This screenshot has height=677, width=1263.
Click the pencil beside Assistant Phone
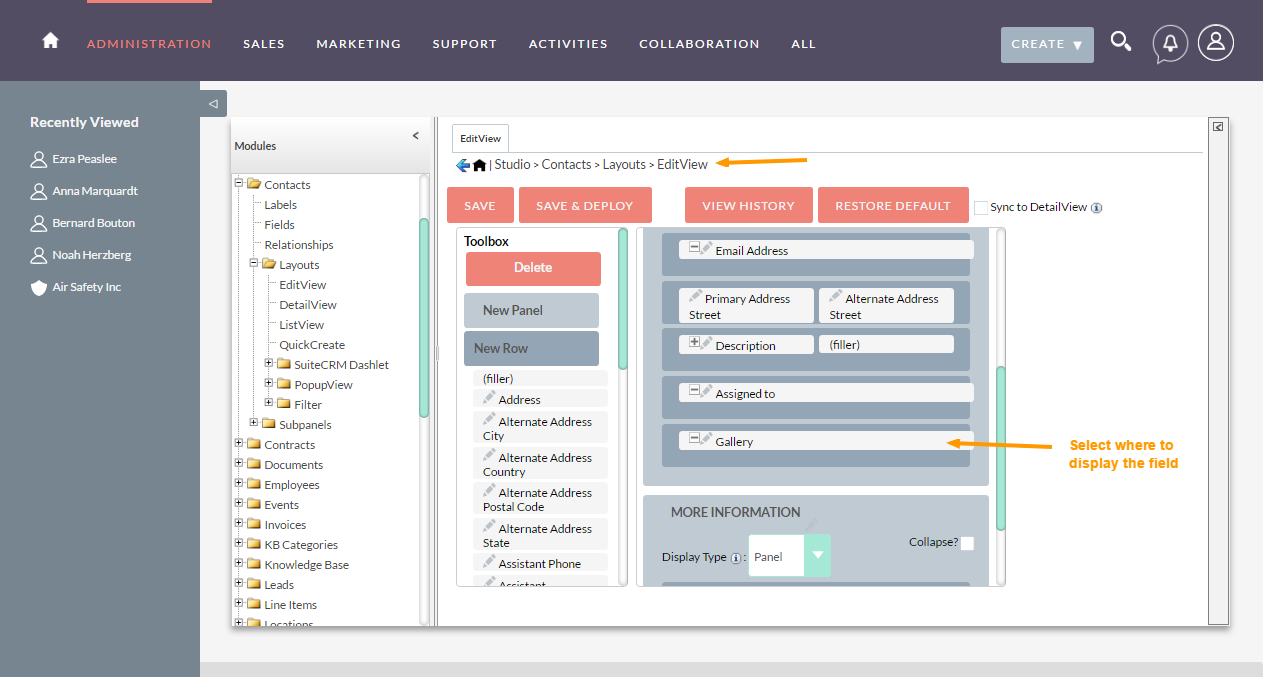coord(489,561)
